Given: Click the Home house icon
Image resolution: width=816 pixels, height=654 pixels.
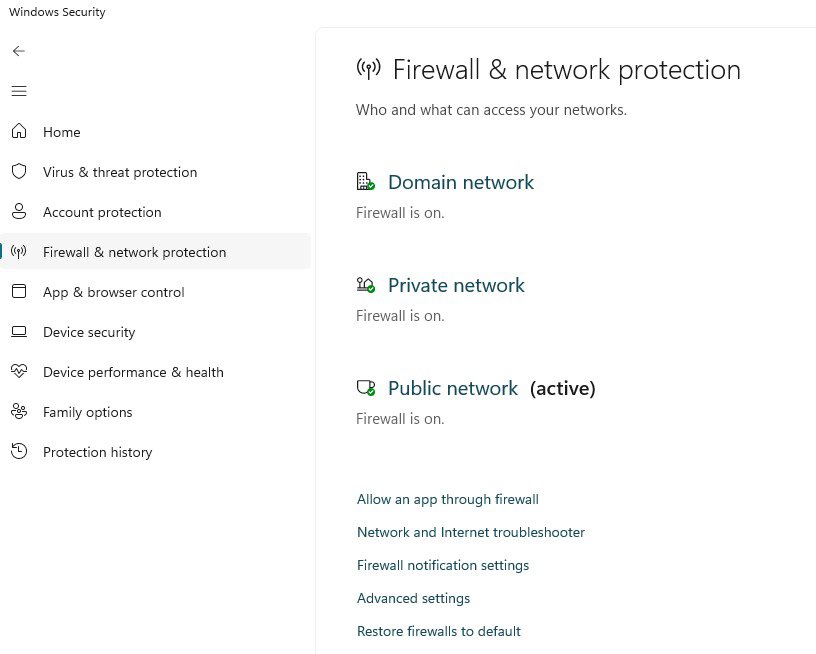Looking at the screenshot, I should (x=18, y=132).
